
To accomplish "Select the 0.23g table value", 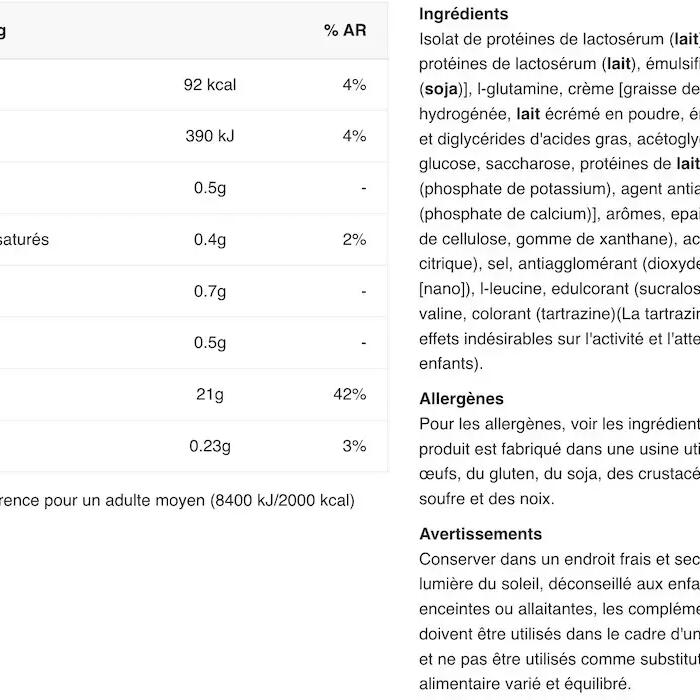I will 210,446.
